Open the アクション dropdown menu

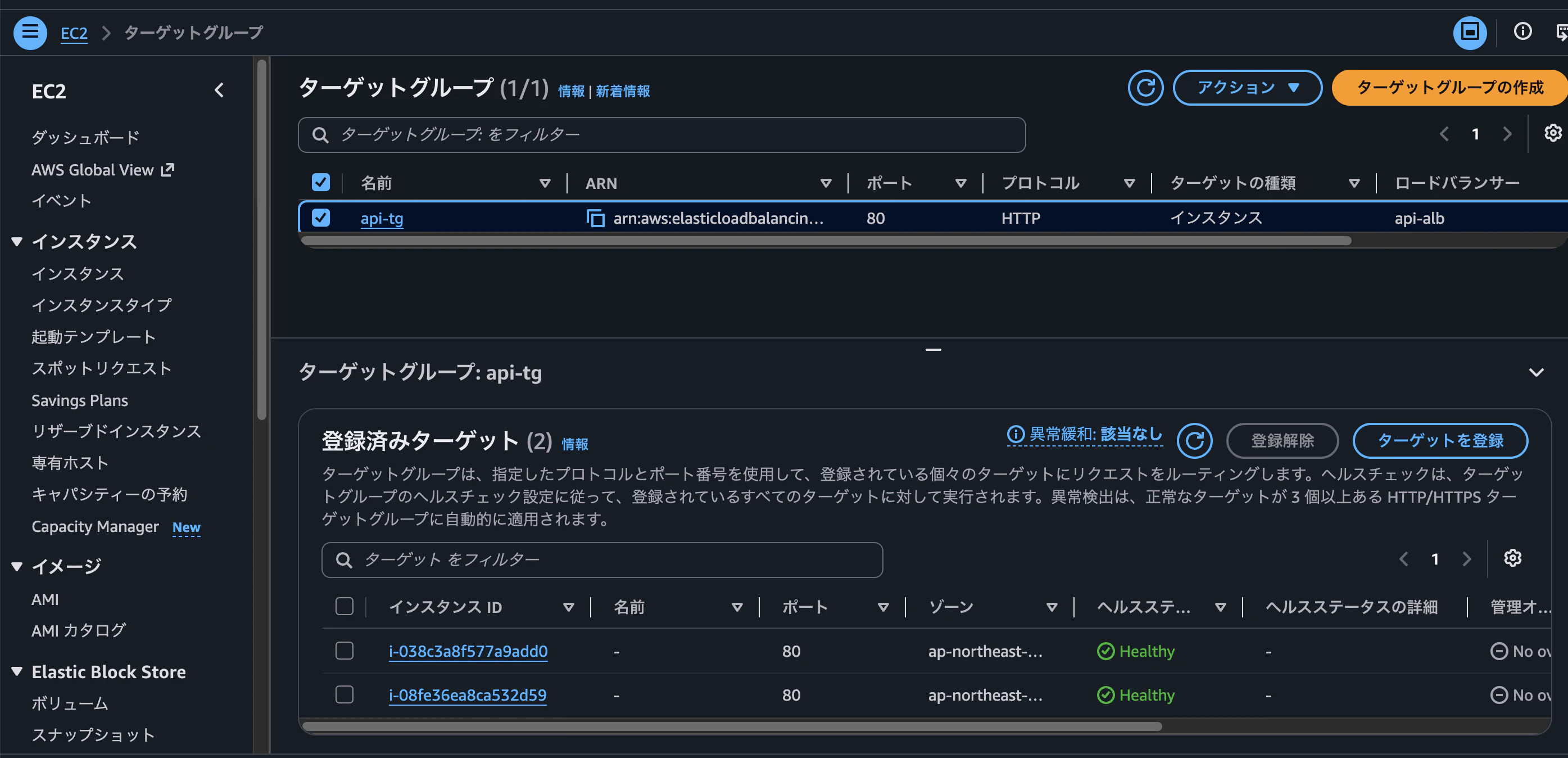(1247, 88)
